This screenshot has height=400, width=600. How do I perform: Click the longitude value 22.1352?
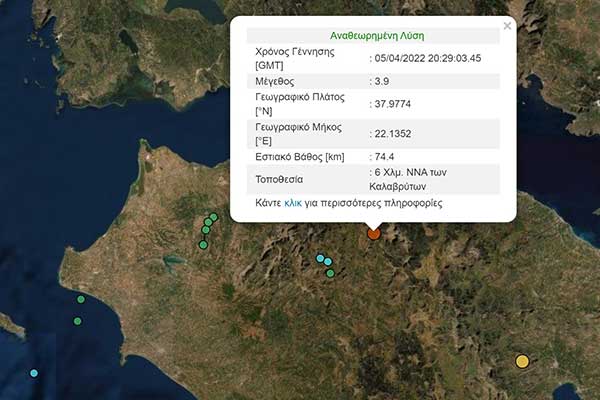[x=393, y=133]
